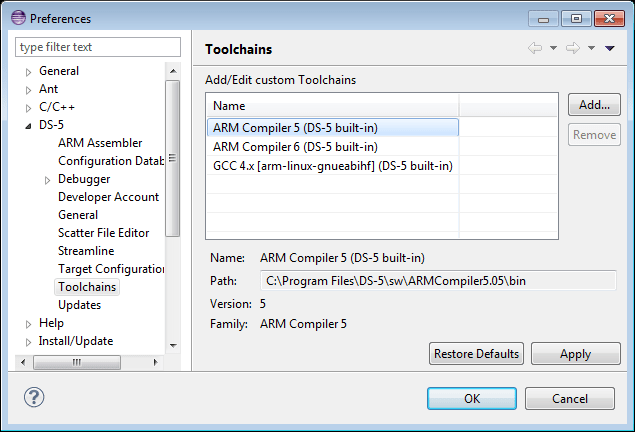635x432 pixels.
Task: Expand the Install/Update tree node
Action: click(x=28, y=342)
